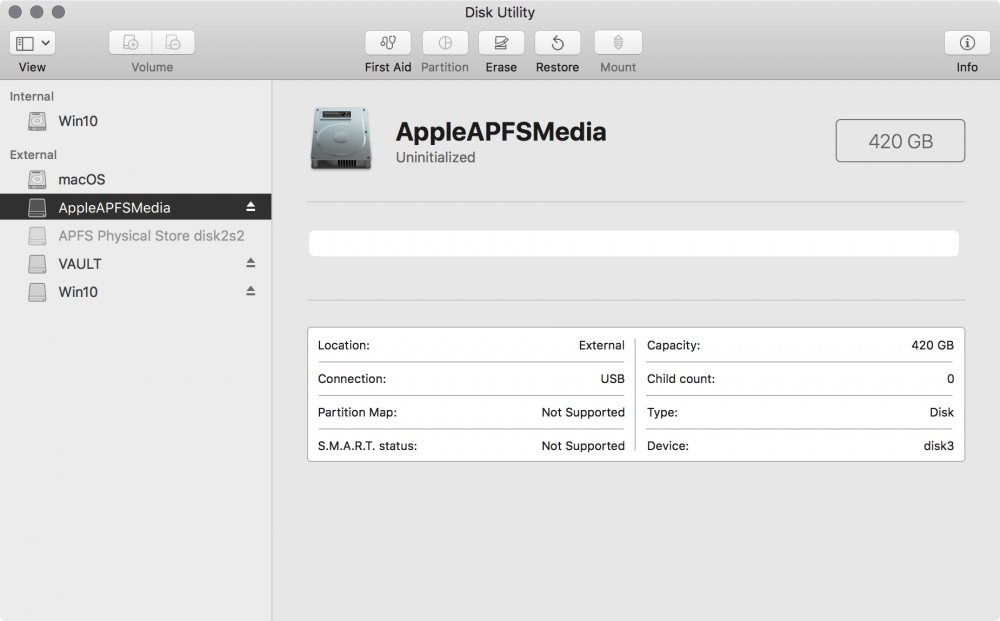Click the Capacity 420 GB value
The height and width of the screenshot is (621, 1000).
point(932,345)
